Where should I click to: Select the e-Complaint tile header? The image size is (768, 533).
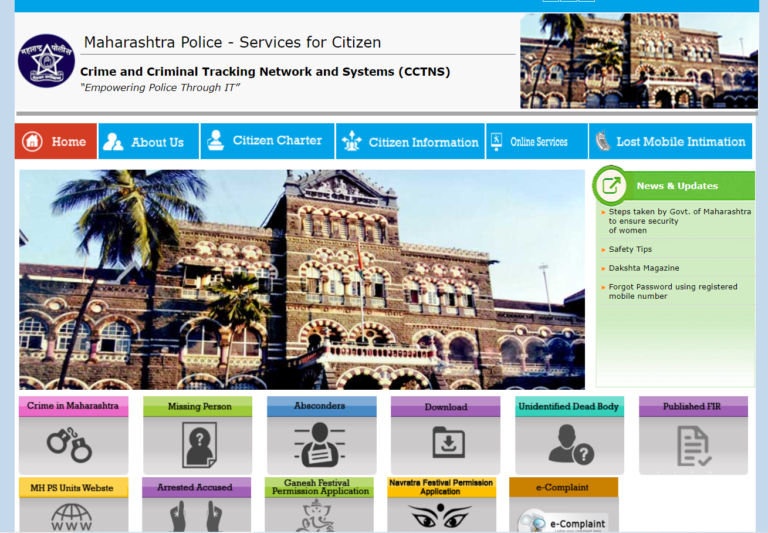[564, 487]
